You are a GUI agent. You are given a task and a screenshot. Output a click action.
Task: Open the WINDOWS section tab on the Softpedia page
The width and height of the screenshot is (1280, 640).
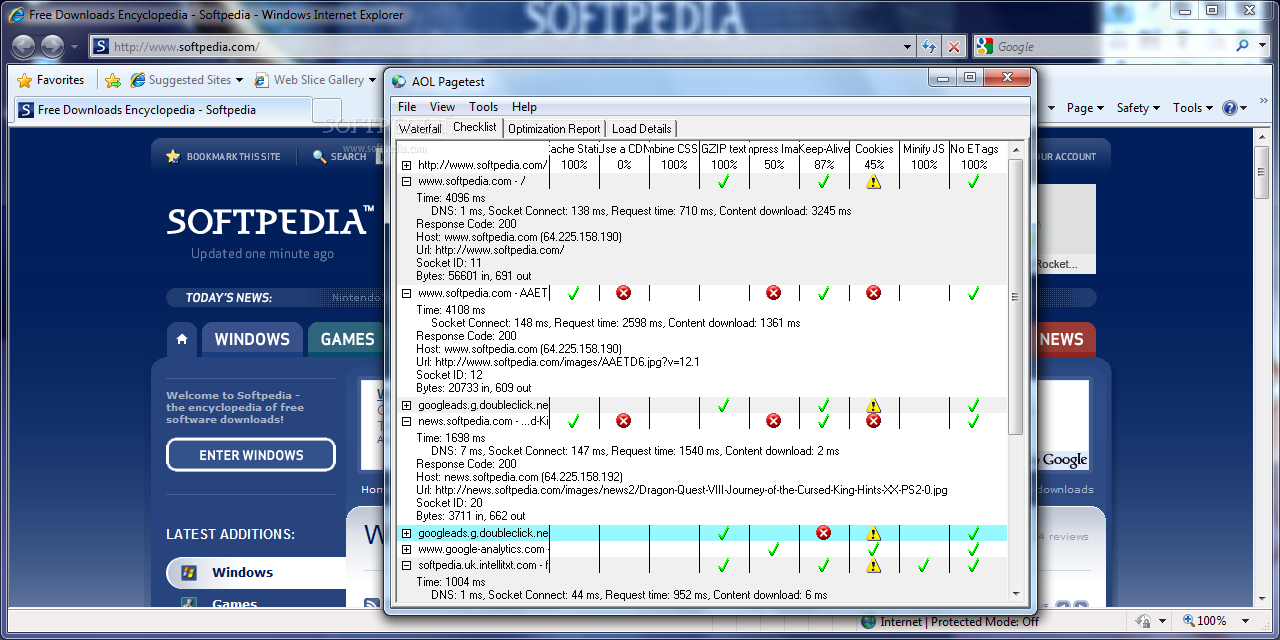(x=252, y=339)
